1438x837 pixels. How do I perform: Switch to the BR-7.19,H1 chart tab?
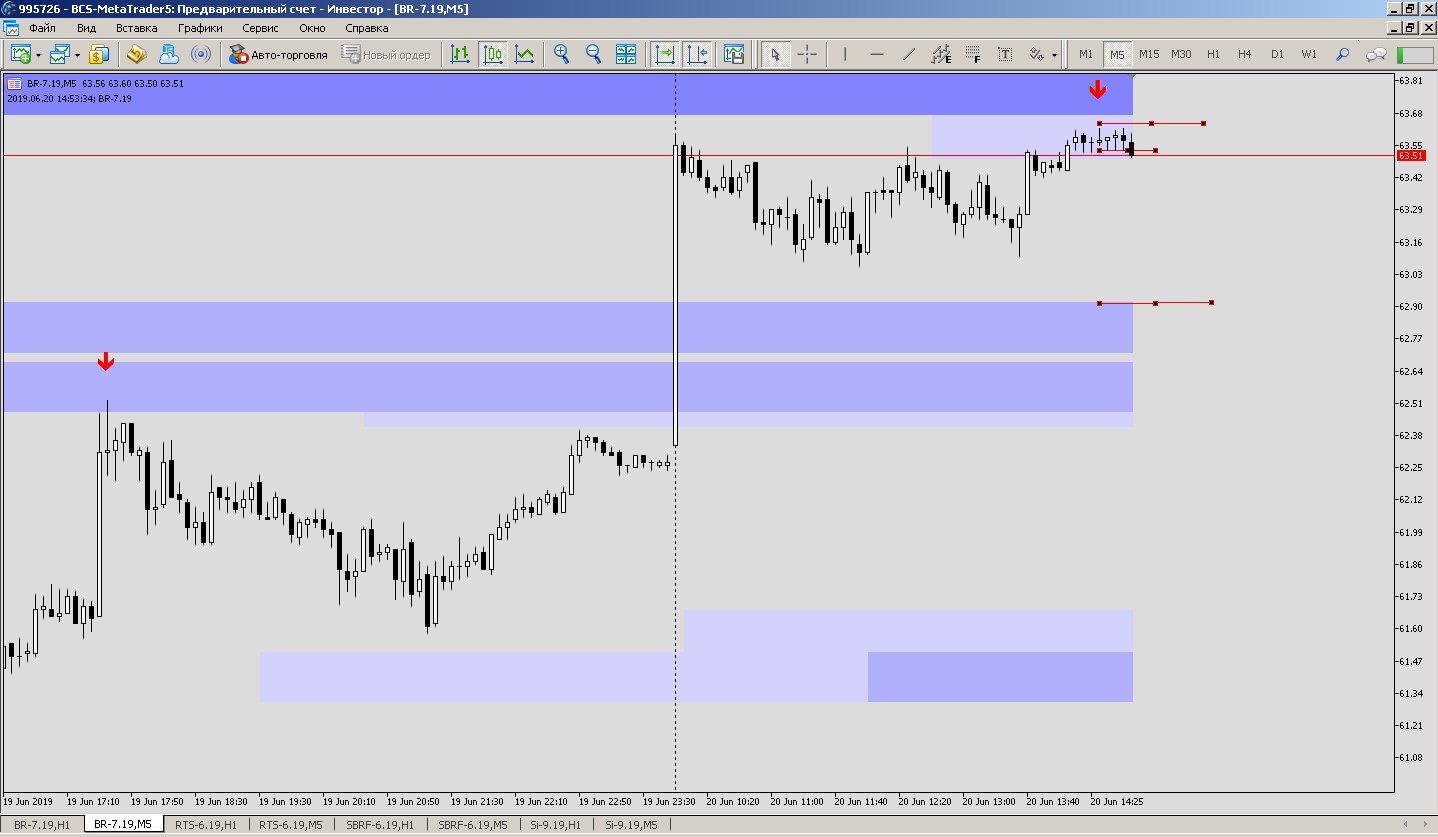pyautogui.click(x=42, y=825)
